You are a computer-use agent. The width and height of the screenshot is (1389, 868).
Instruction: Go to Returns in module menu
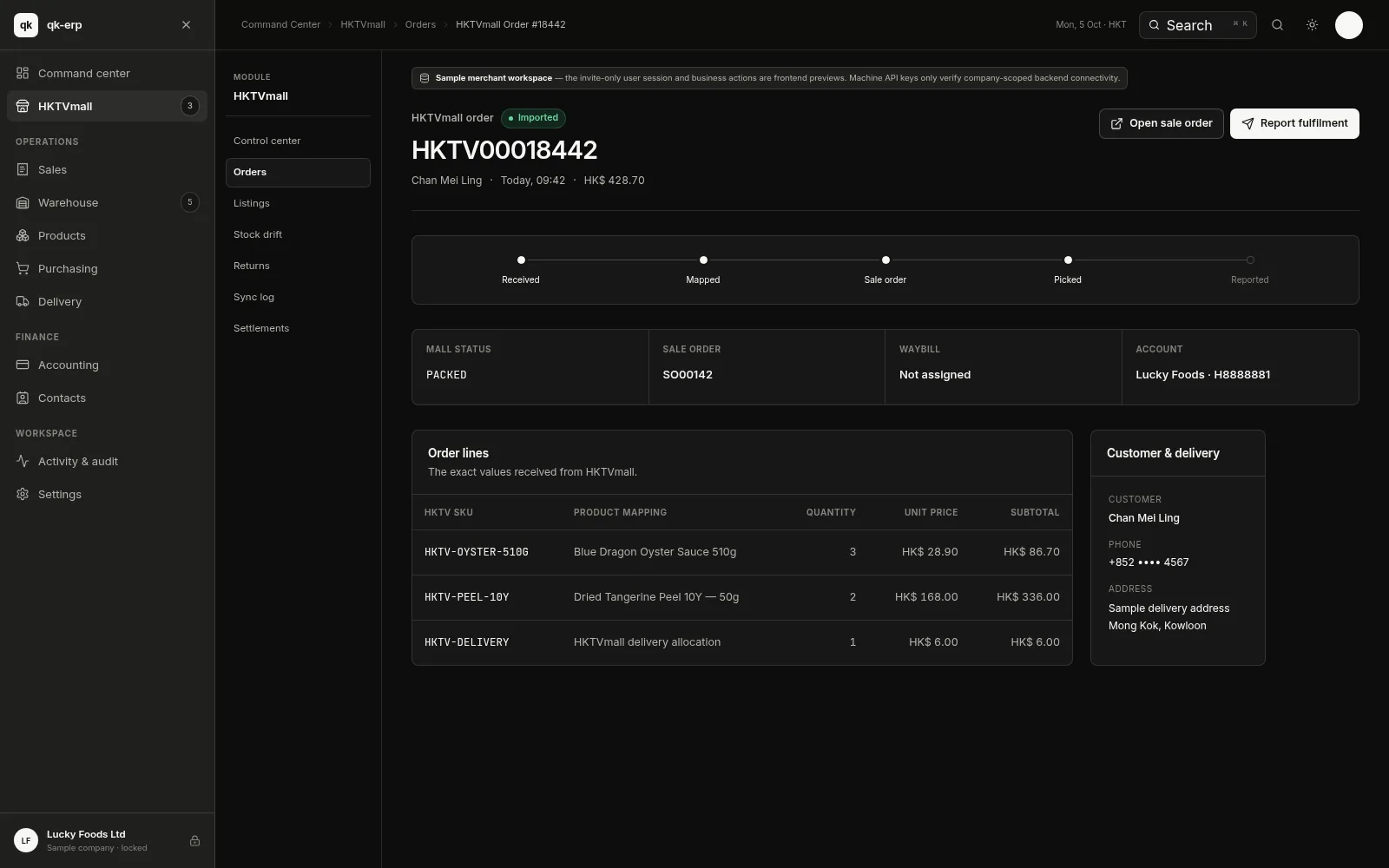point(298,266)
